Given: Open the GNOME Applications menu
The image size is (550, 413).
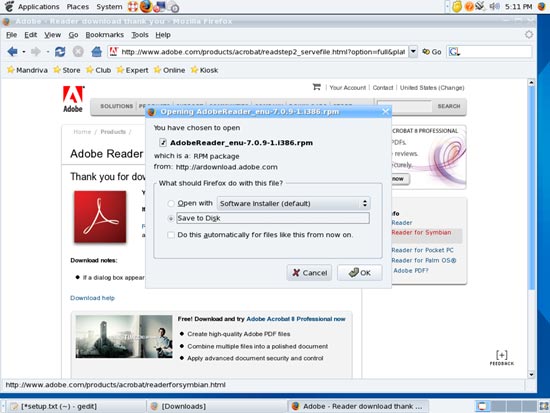Looking at the screenshot, I should (x=39, y=7).
